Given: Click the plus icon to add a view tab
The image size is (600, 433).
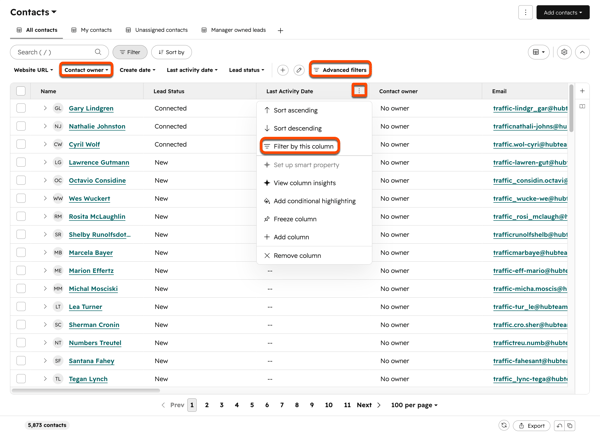Looking at the screenshot, I should 280,30.
